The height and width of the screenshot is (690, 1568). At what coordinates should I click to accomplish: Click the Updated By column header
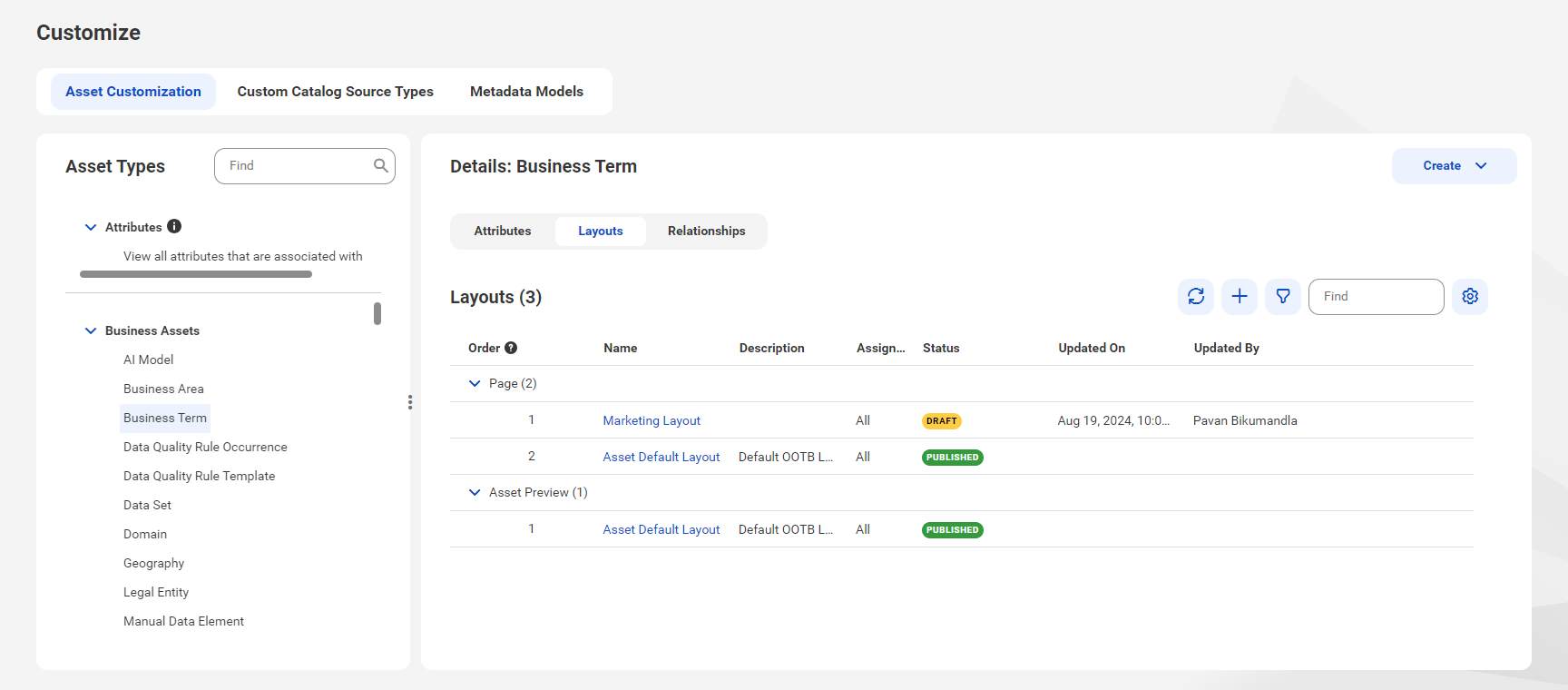1227,348
